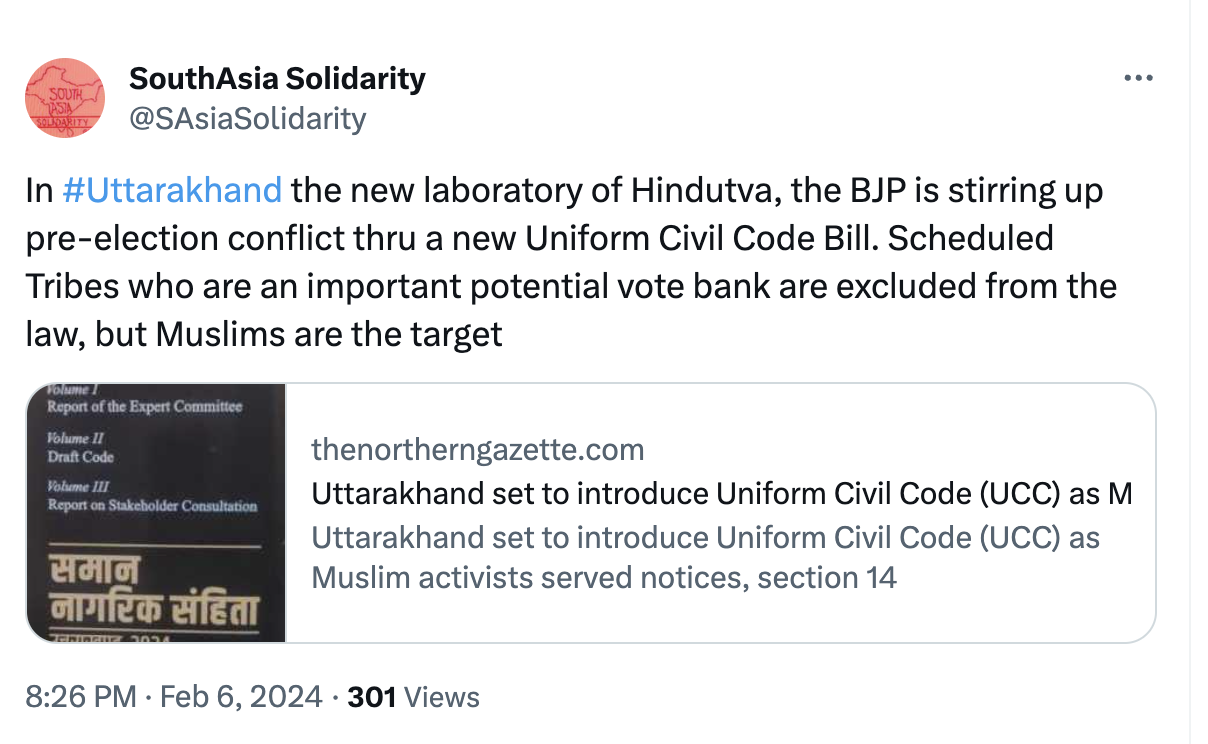View the 301 Views count

413,697
